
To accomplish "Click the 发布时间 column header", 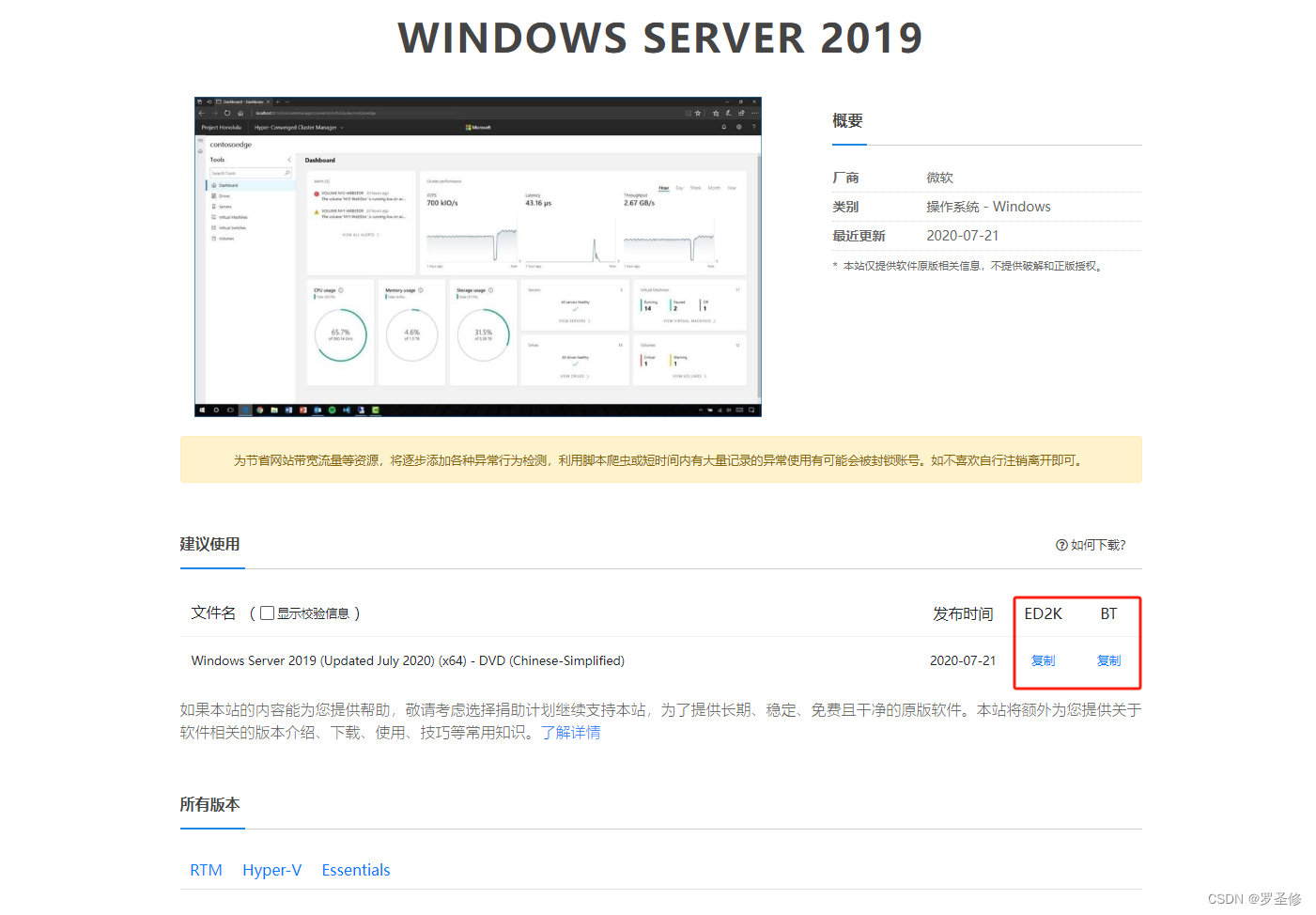I will coord(962,613).
